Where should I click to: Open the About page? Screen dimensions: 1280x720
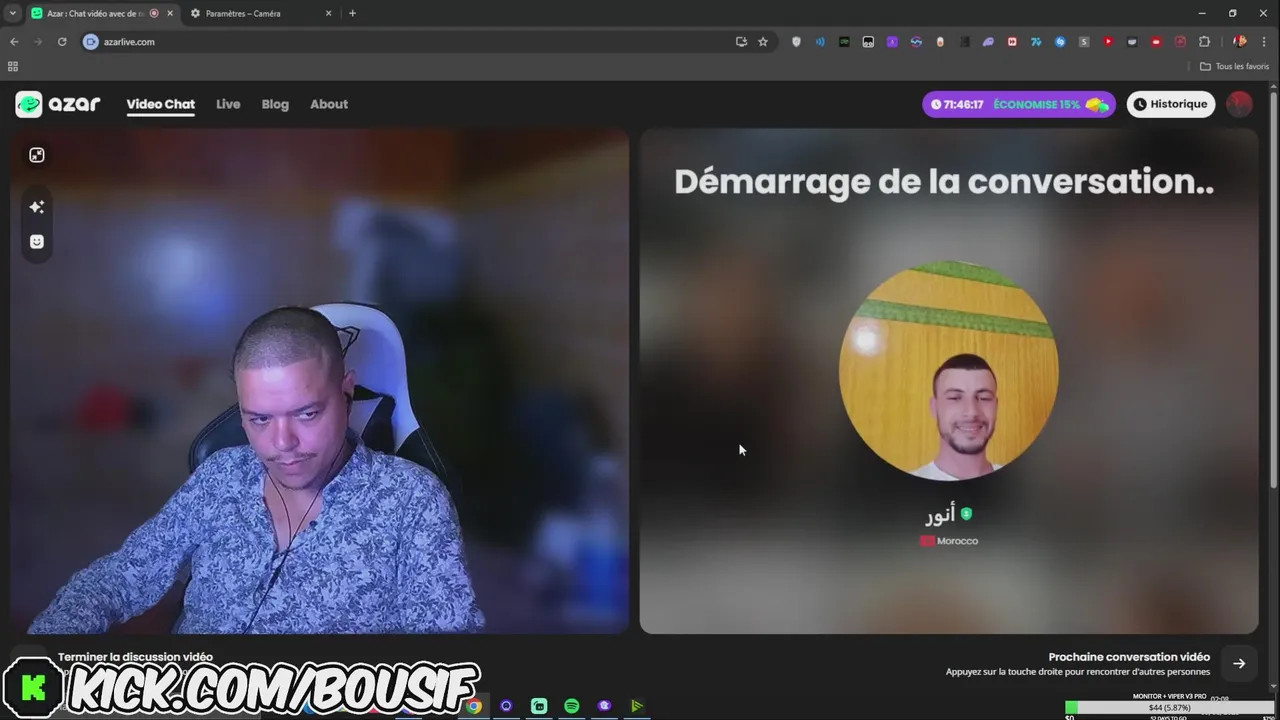pos(329,104)
